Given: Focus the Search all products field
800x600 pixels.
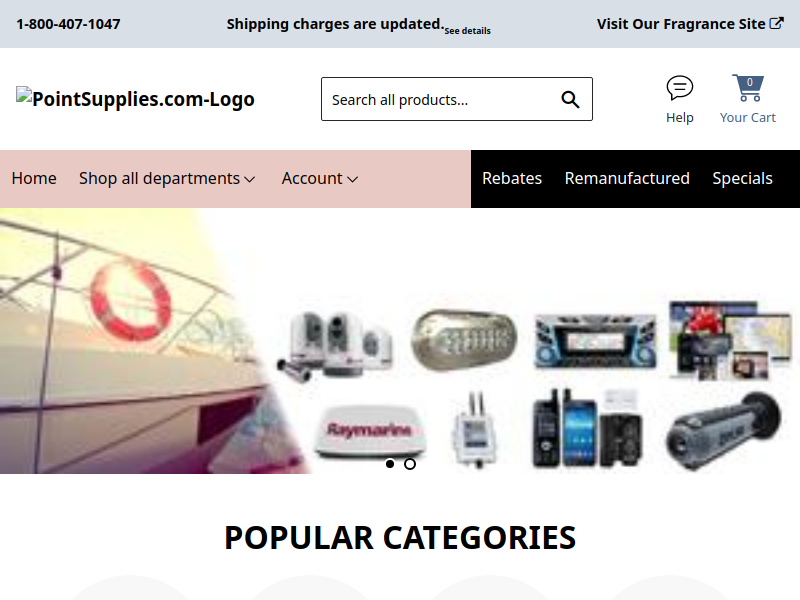Looking at the screenshot, I should [441, 99].
